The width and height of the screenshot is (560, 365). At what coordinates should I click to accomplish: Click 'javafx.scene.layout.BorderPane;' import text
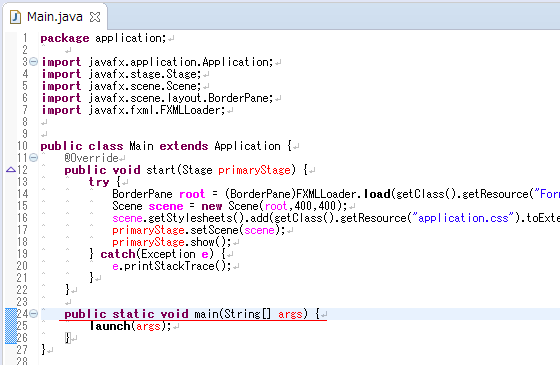click(x=181, y=98)
